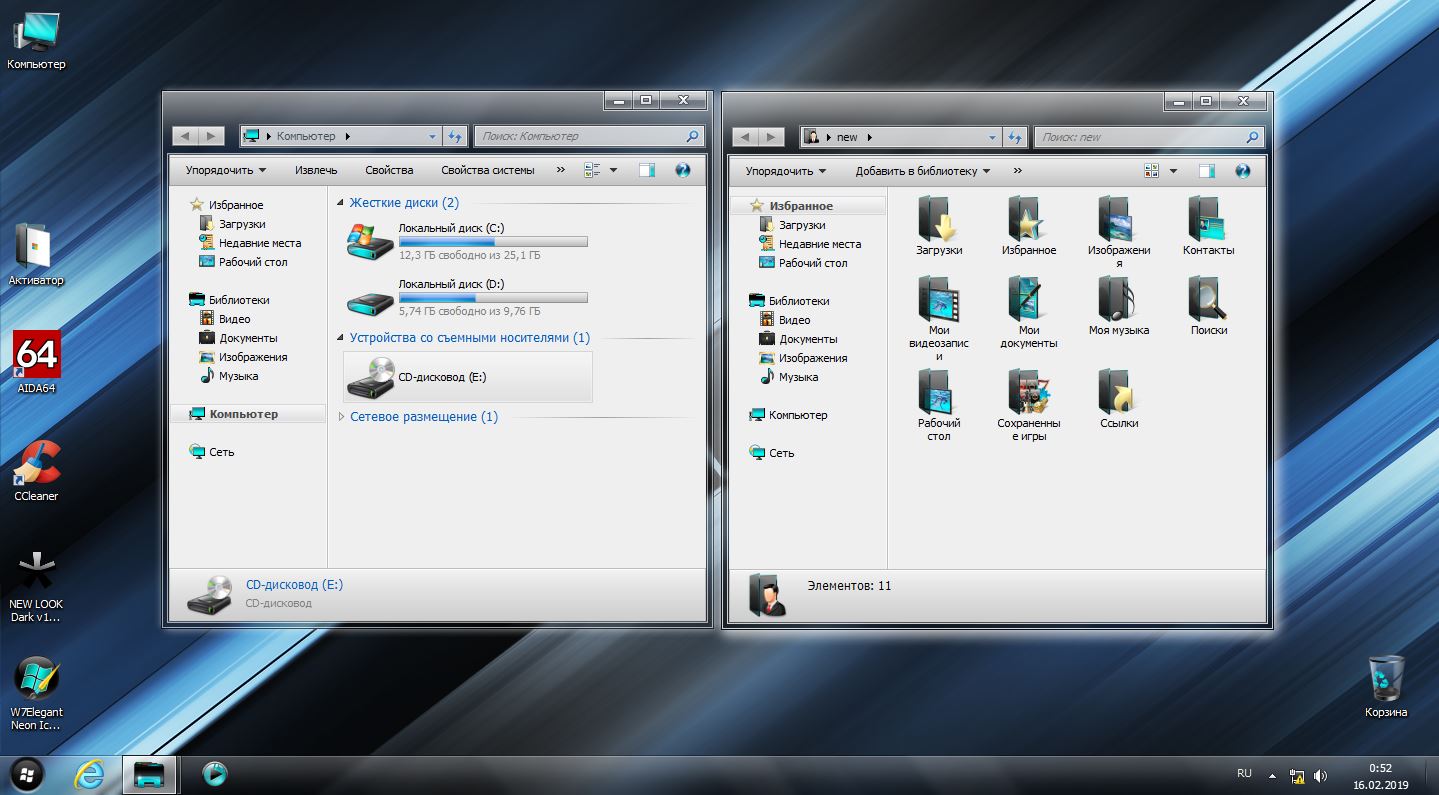
Task: Open view options arrow in new window
Action: coord(1173,171)
